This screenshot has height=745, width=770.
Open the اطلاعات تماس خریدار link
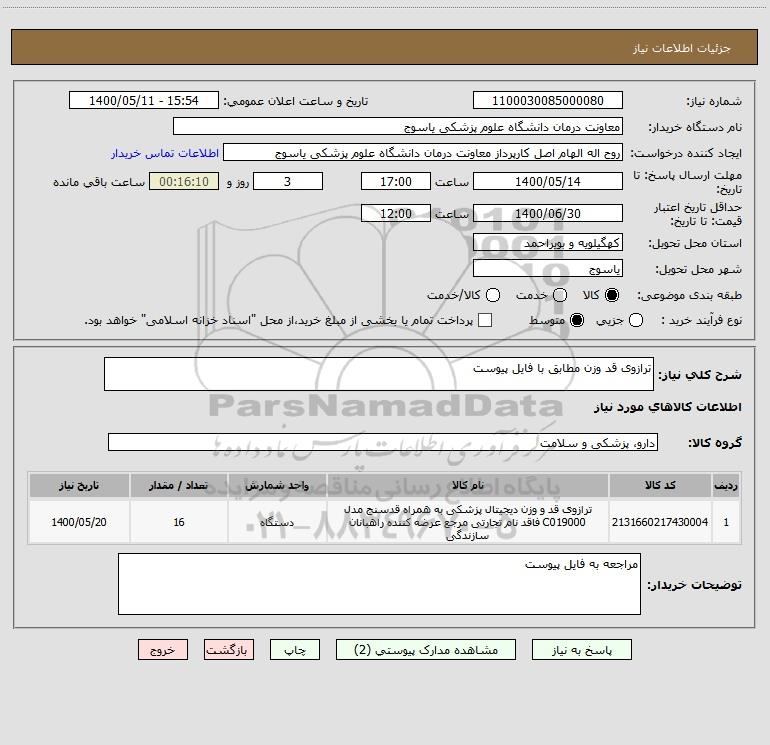pos(165,153)
